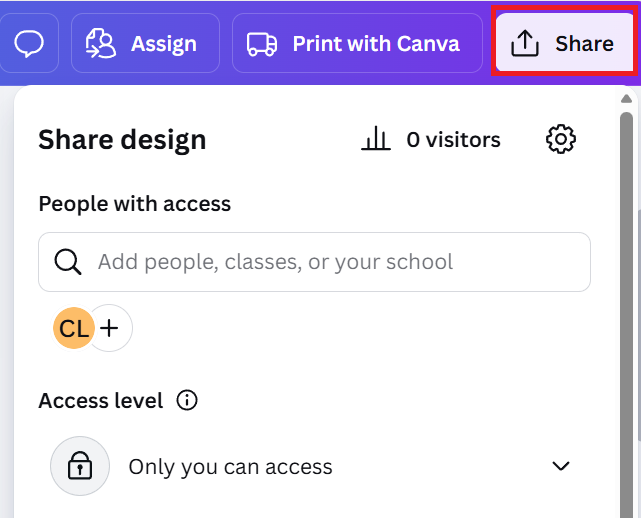Click the bar chart visitors icon
Viewport: 641px width, 518px height.
click(x=376, y=140)
